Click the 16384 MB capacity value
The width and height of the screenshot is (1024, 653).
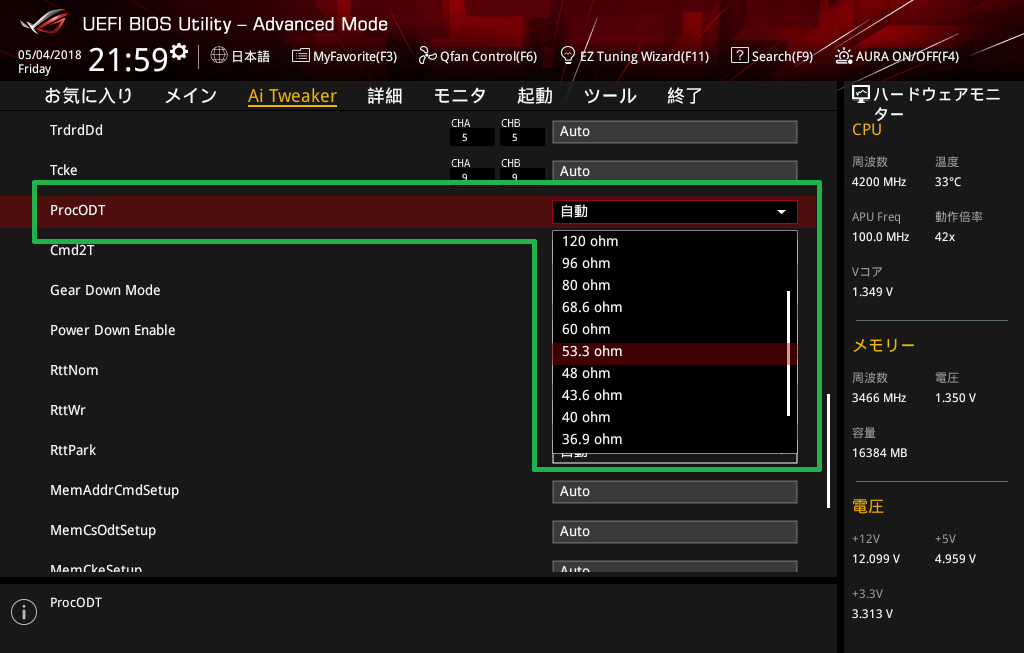point(879,453)
